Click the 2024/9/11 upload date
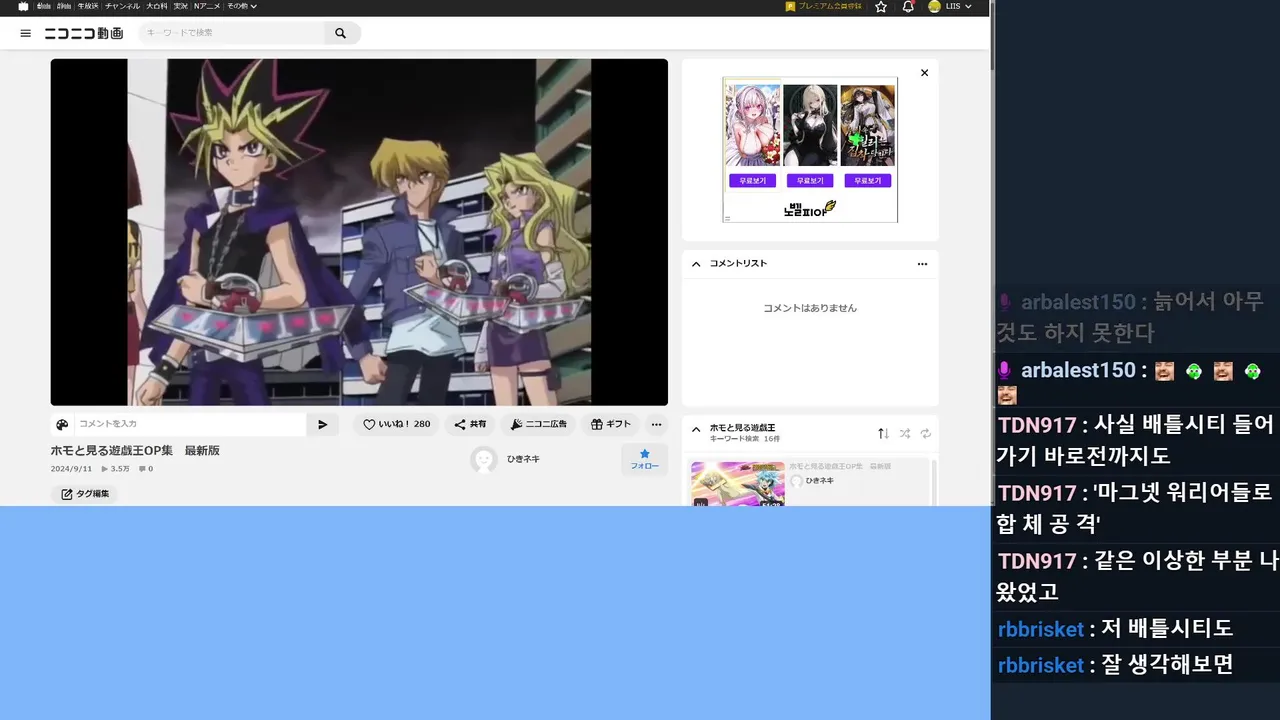 point(71,469)
